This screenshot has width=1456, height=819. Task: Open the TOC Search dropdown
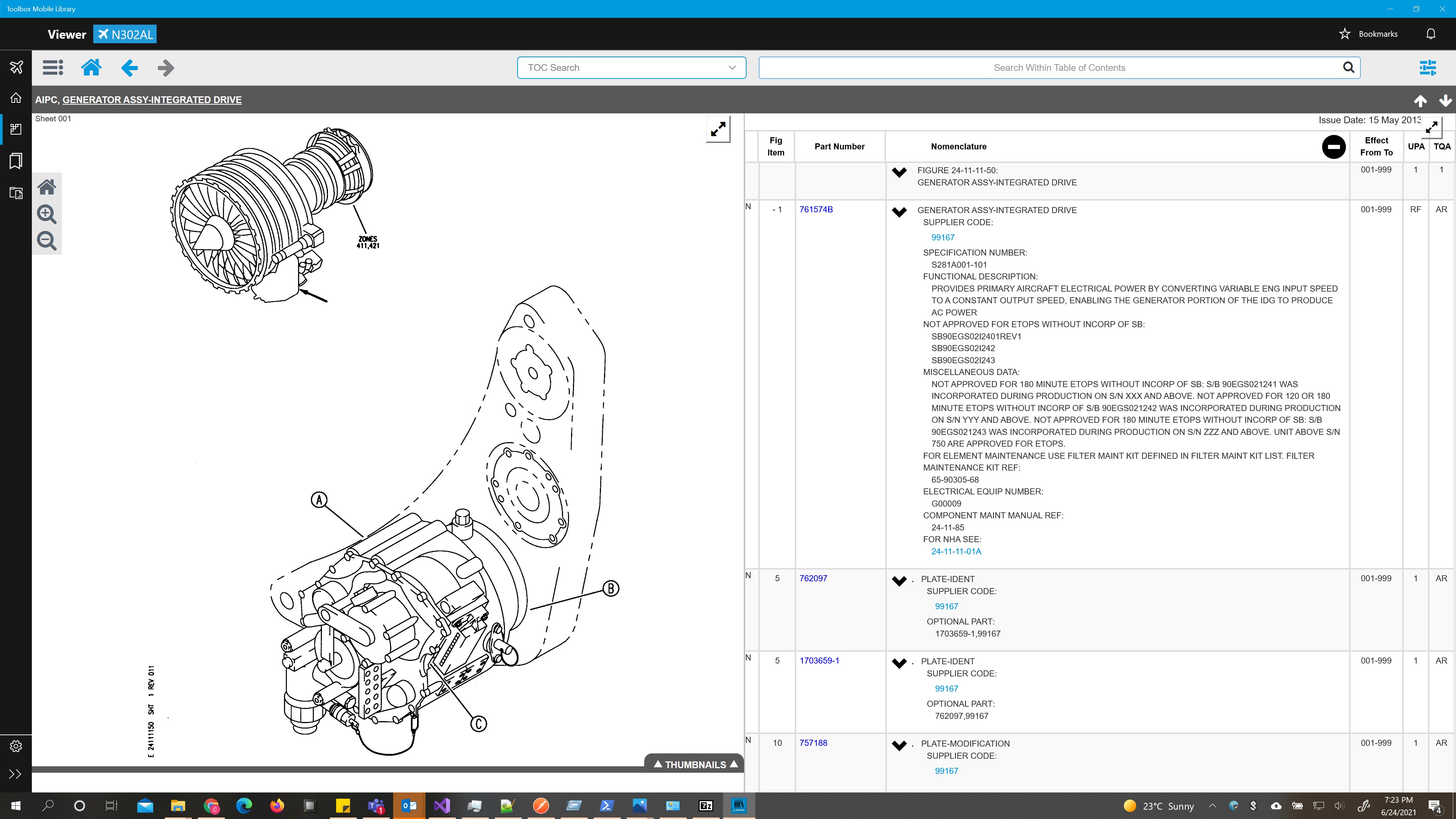tap(631, 68)
